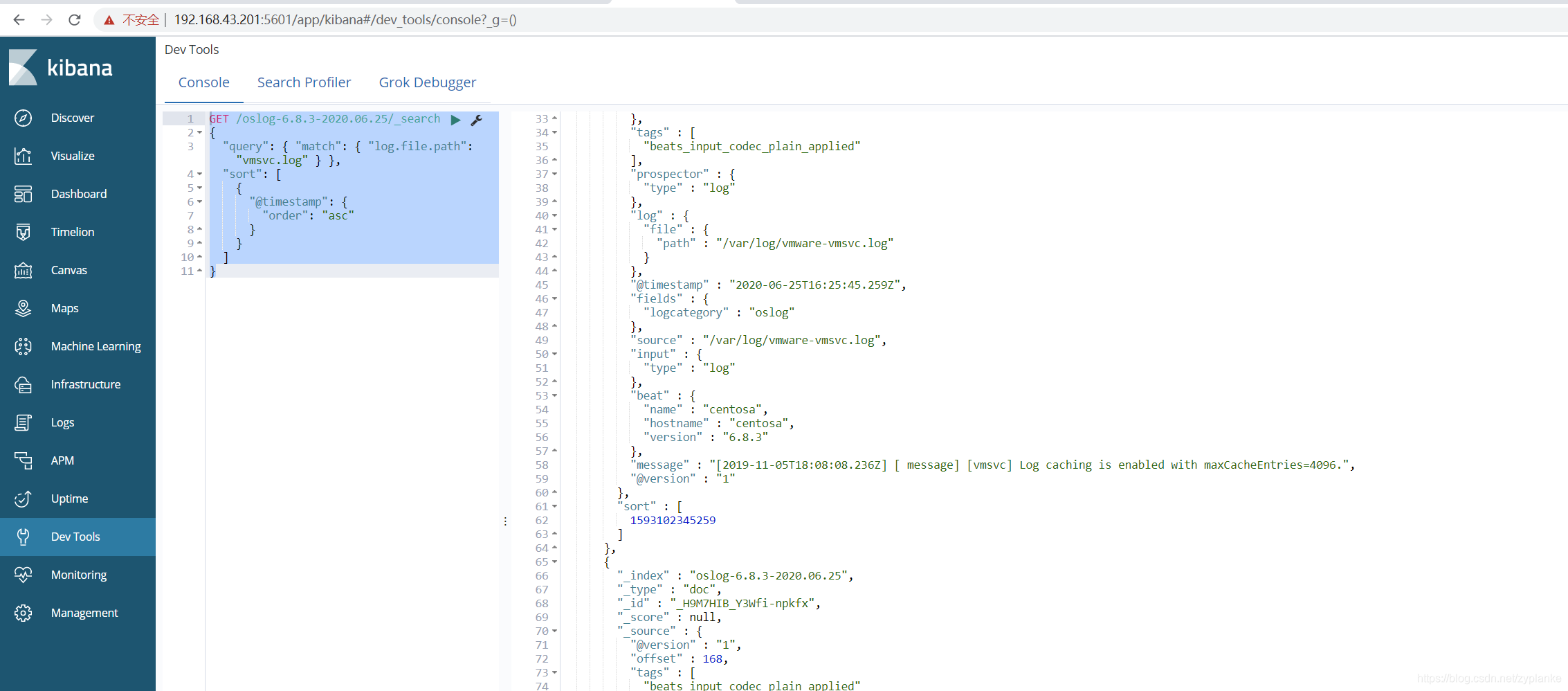
Task: Open Uptime icon in sidebar
Action: tap(23, 499)
